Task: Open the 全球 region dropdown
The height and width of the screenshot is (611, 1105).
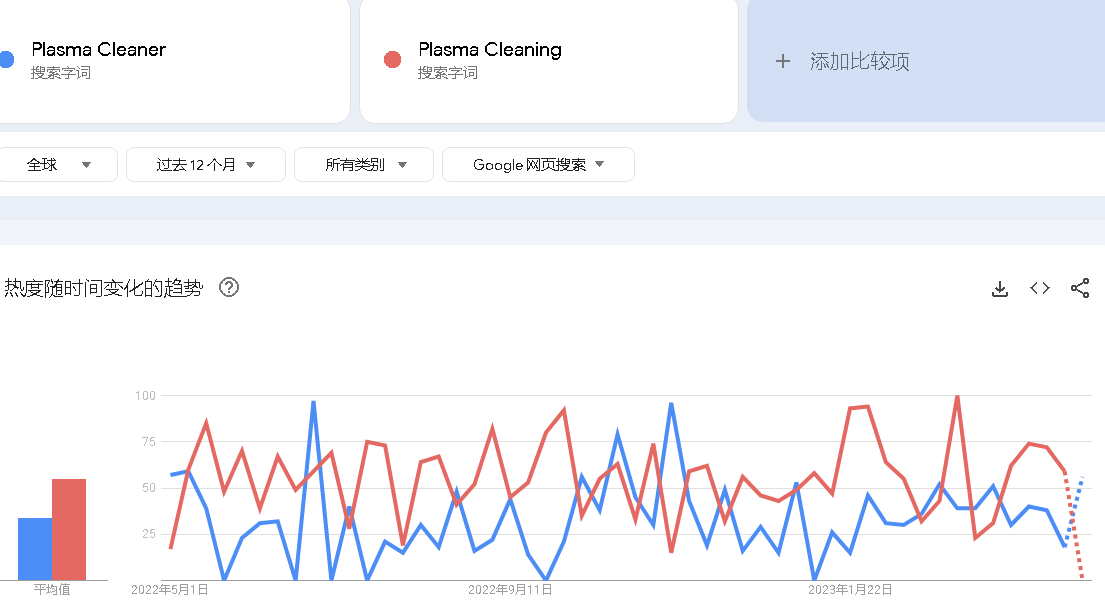Action: click(x=58, y=165)
